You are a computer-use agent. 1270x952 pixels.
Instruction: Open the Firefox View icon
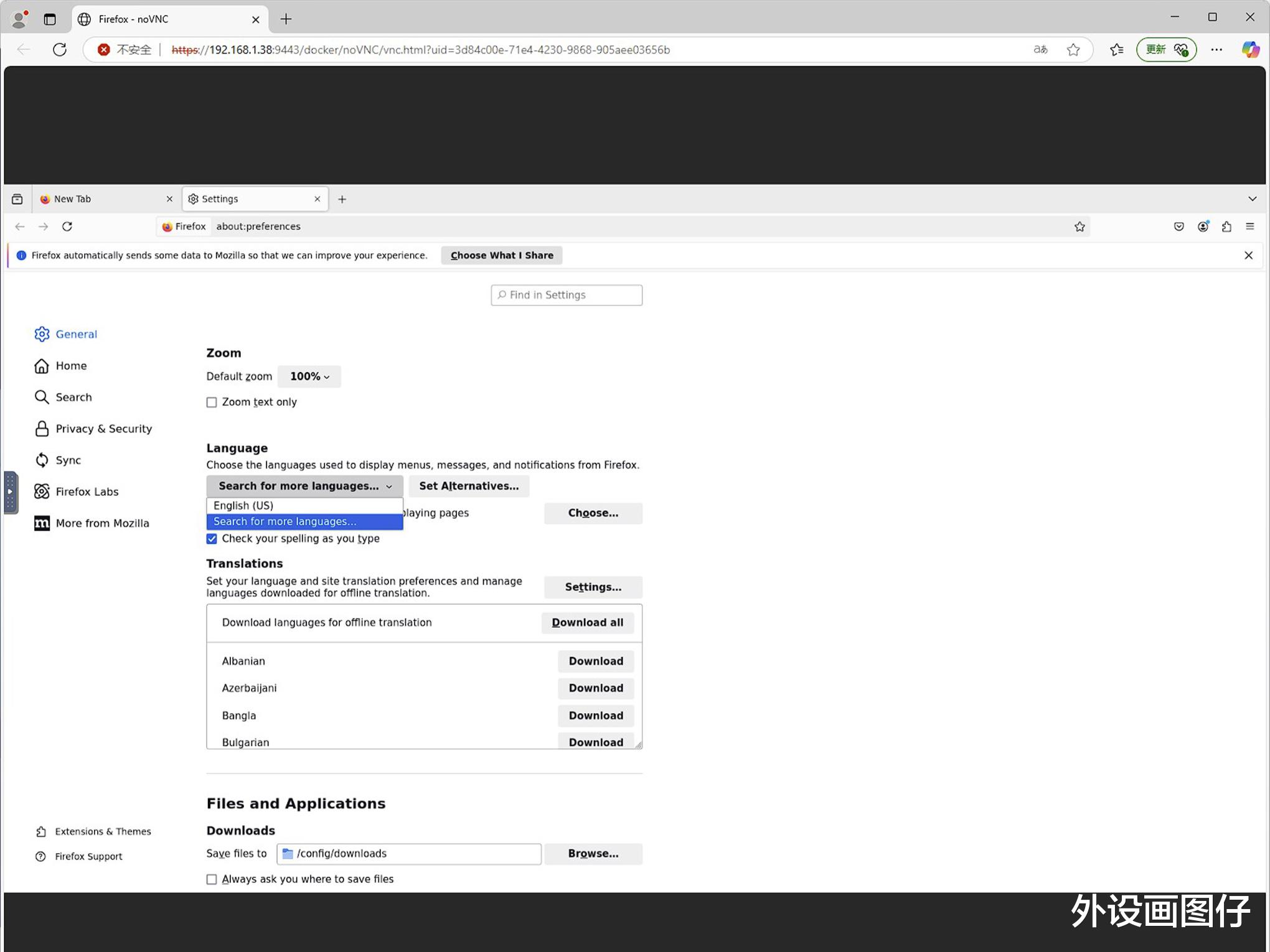pyautogui.click(x=17, y=199)
